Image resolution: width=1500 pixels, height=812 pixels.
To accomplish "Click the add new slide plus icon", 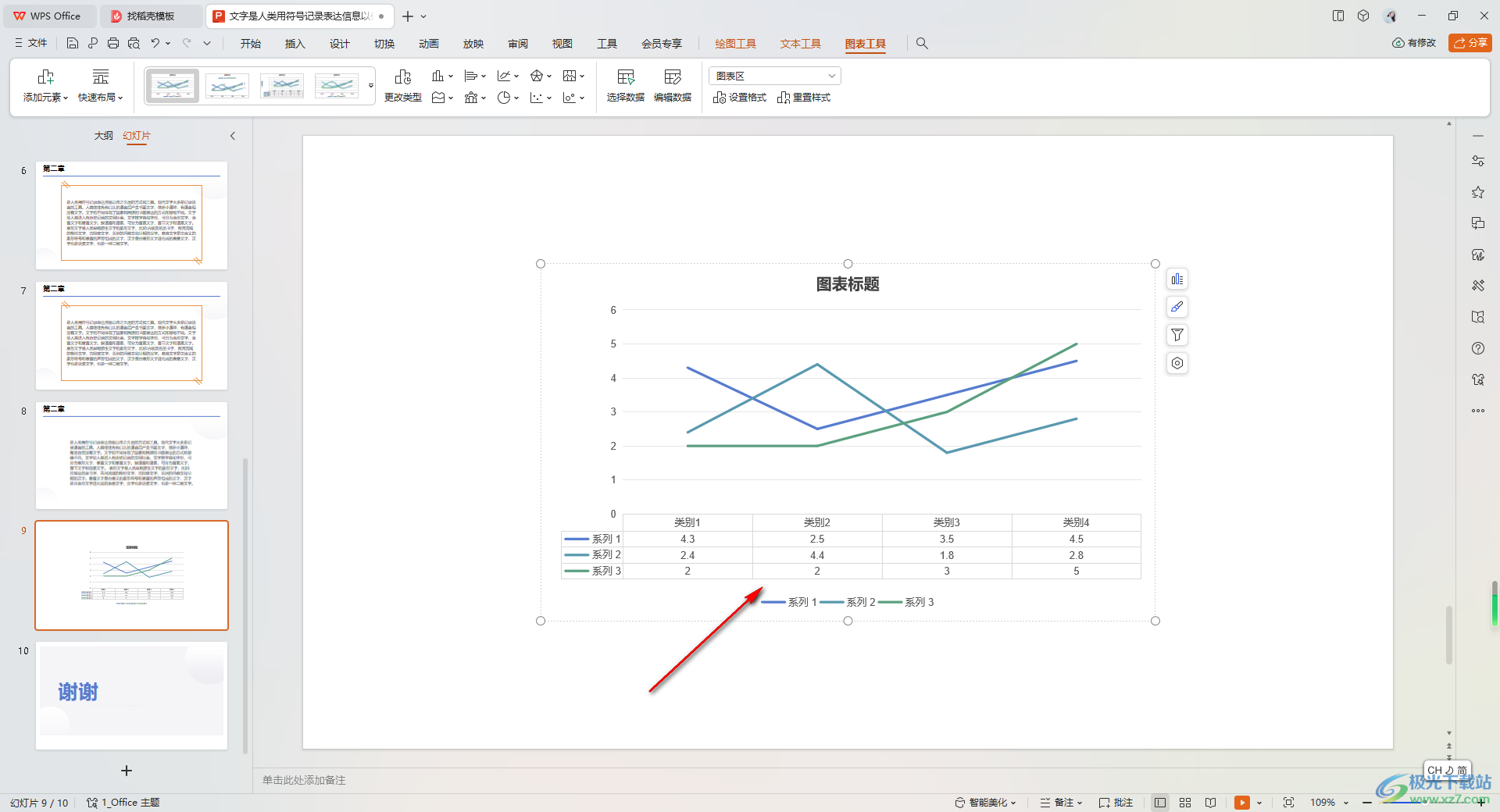I will point(127,771).
